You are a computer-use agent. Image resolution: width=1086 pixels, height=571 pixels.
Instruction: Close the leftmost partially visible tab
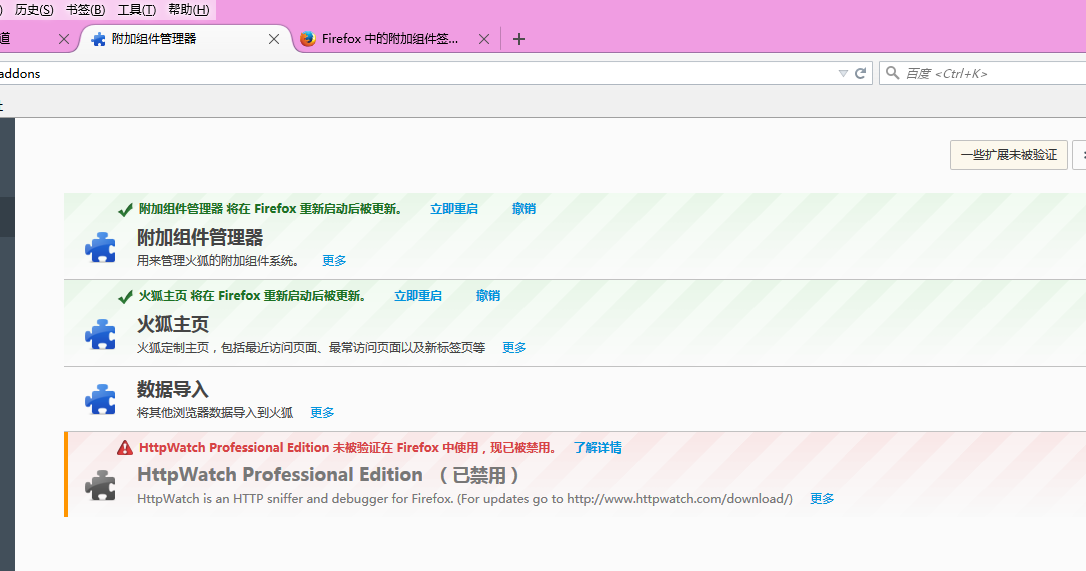click(64, 39)
